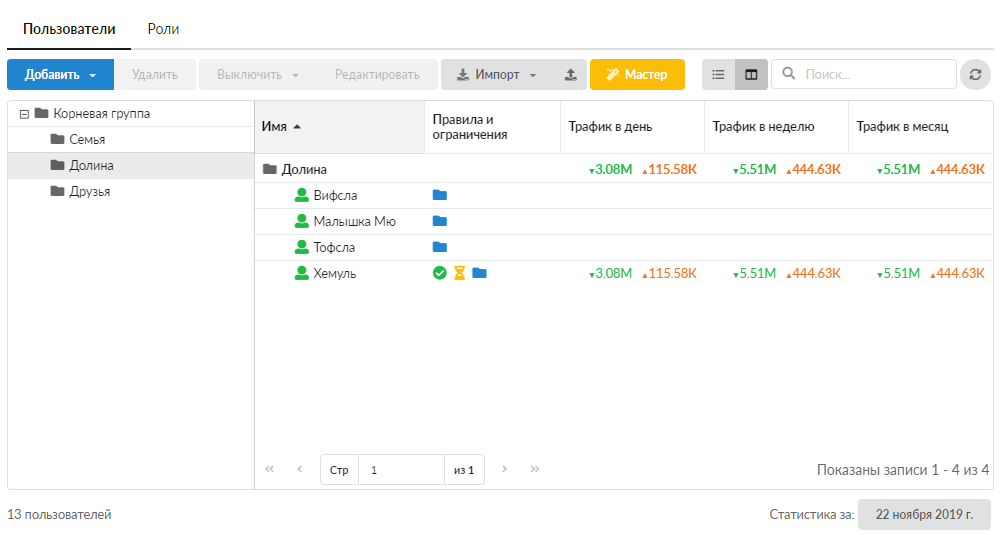This screenshot has height=535, width=1003.
Task: Collapse the Корневая группа tree node
Action: tap(24, 114)
